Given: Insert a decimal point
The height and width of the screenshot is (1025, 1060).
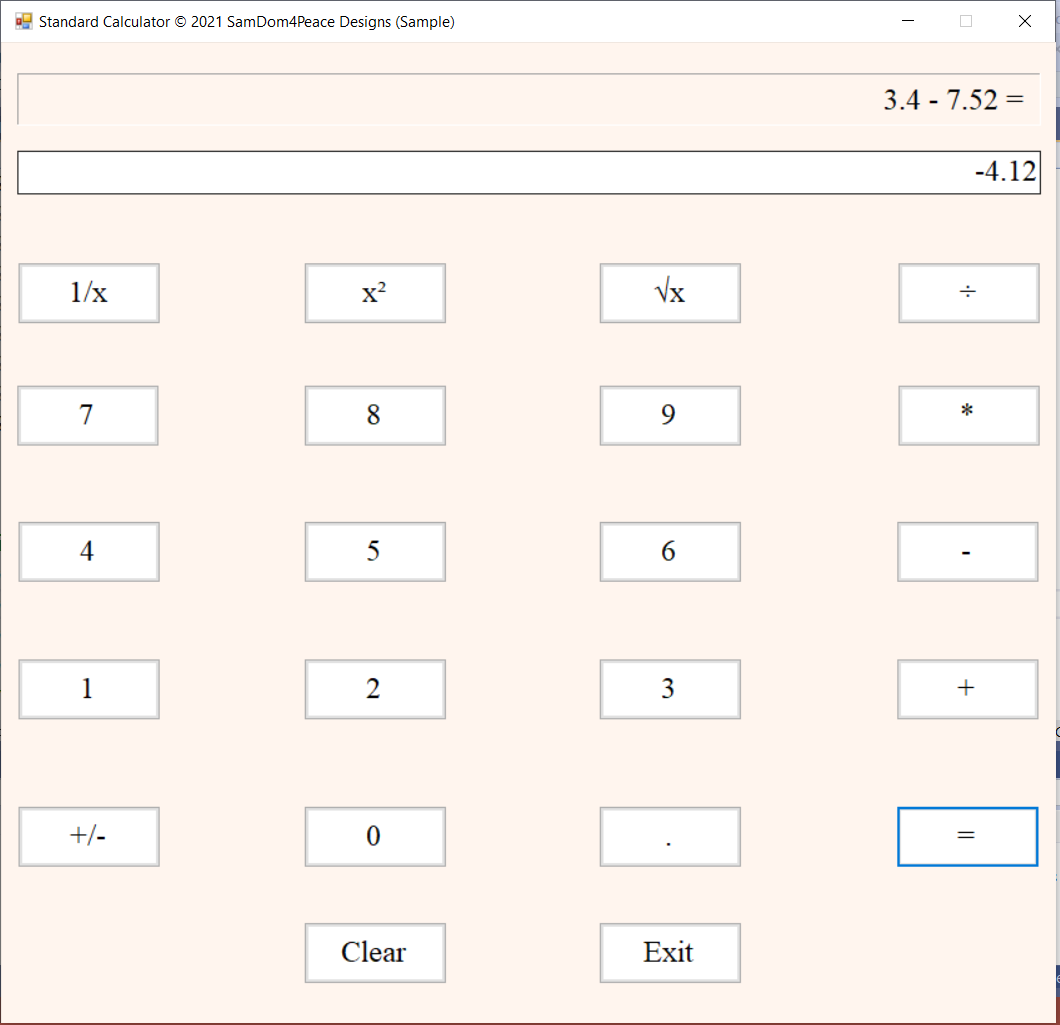Looking at the screenshot, I should [x=670, y=836].
